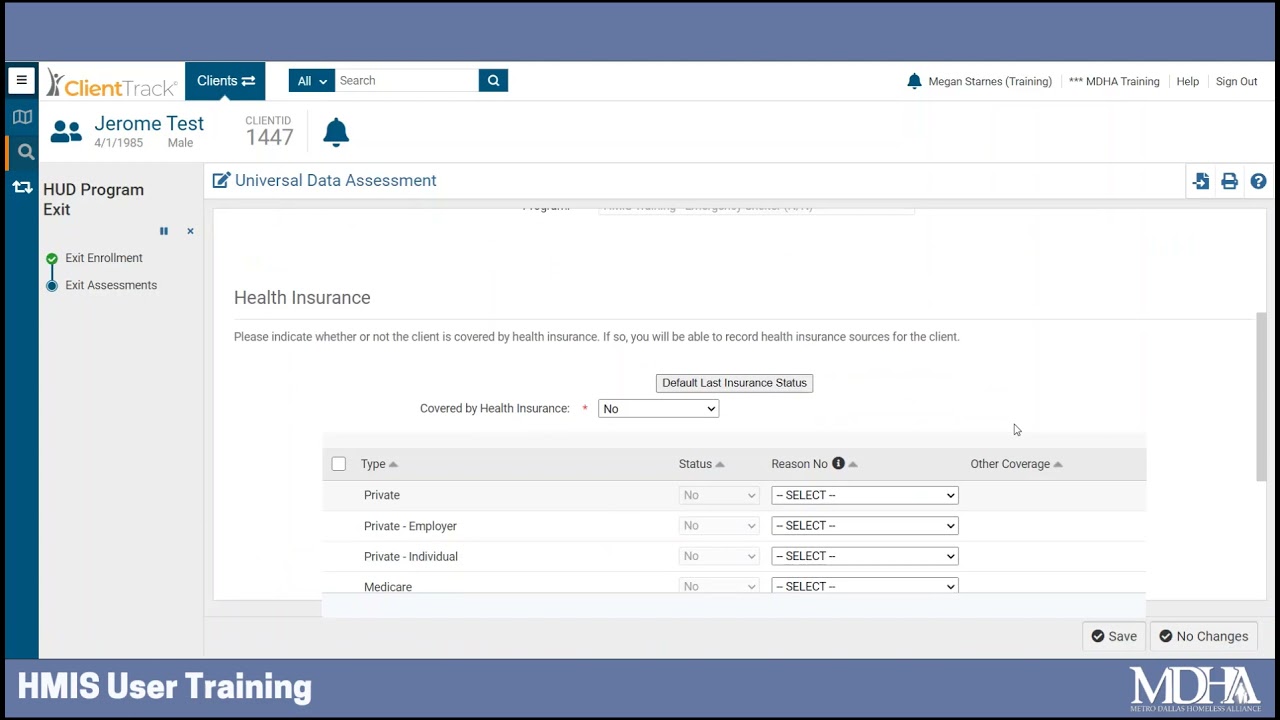Click the Reason No info icon

click(838, 464)
